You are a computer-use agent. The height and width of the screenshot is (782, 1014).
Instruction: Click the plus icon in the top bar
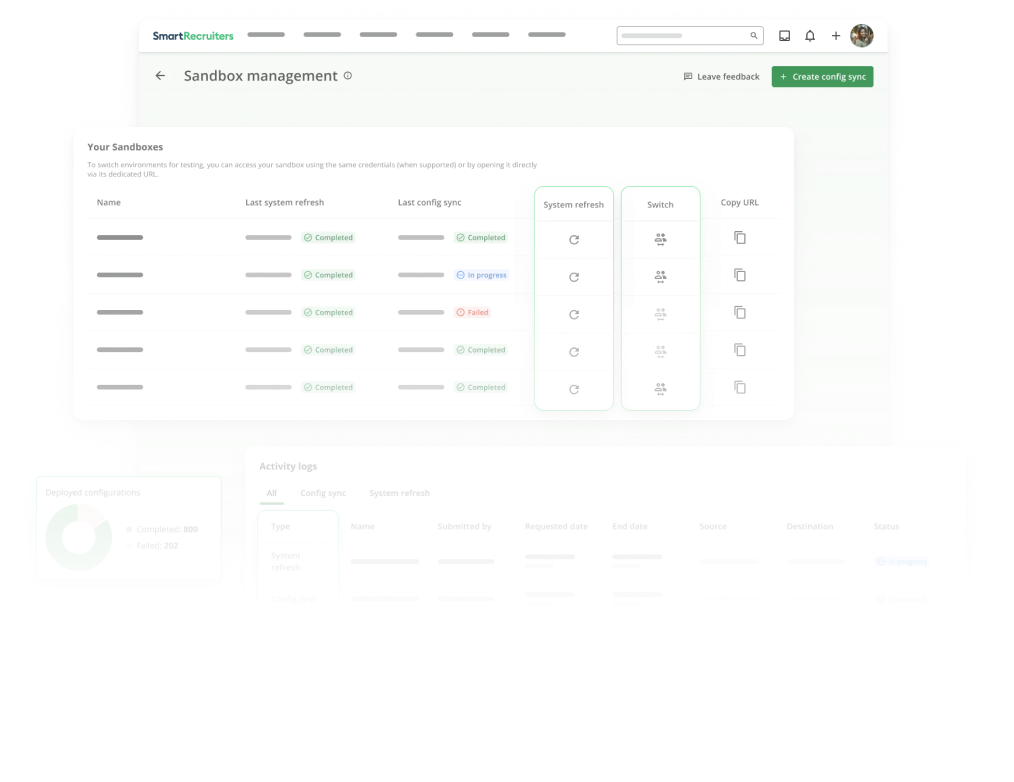click(x=836, y=35)
